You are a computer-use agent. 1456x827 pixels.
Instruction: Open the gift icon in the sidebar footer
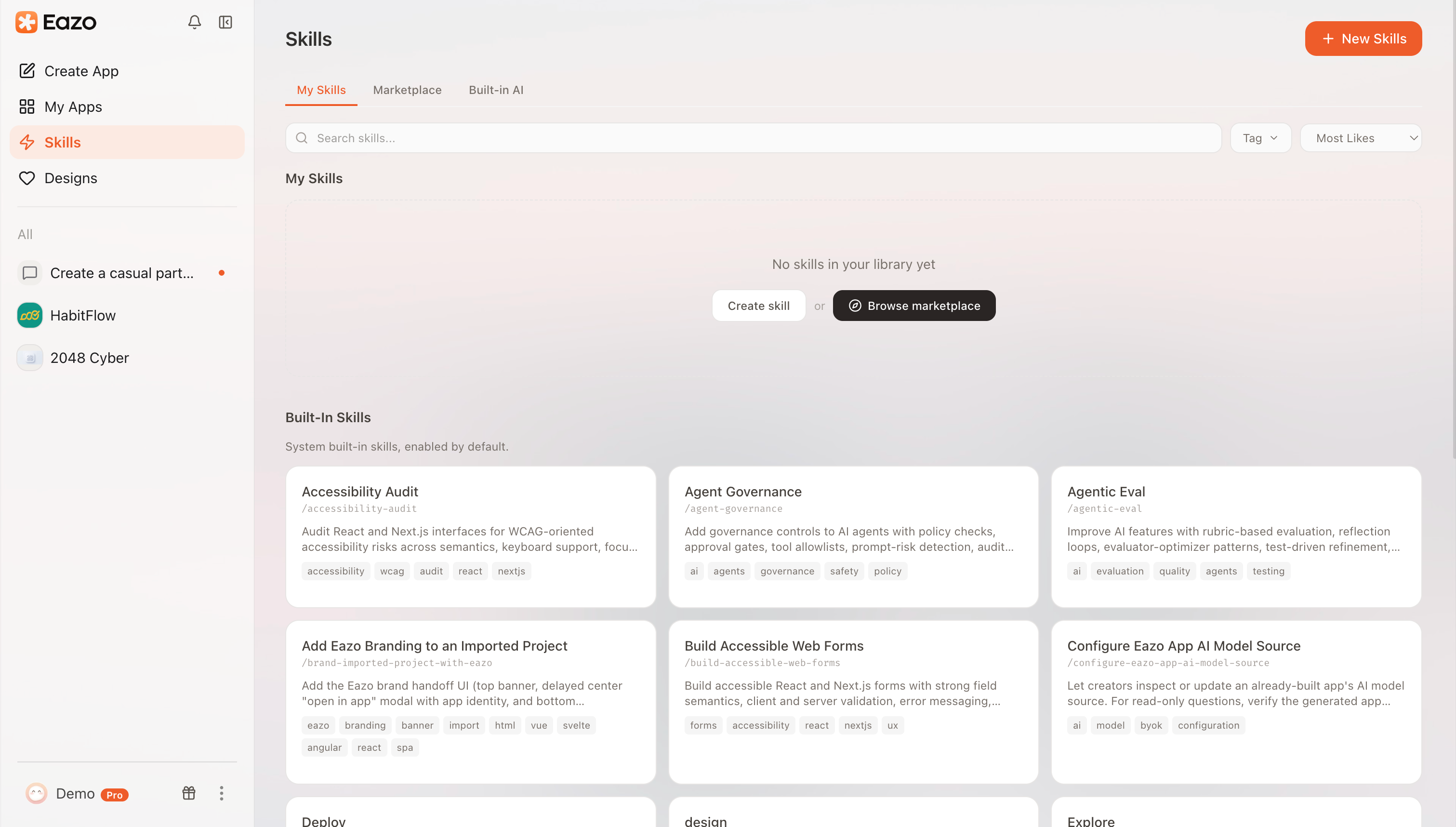tap(189, 793)
